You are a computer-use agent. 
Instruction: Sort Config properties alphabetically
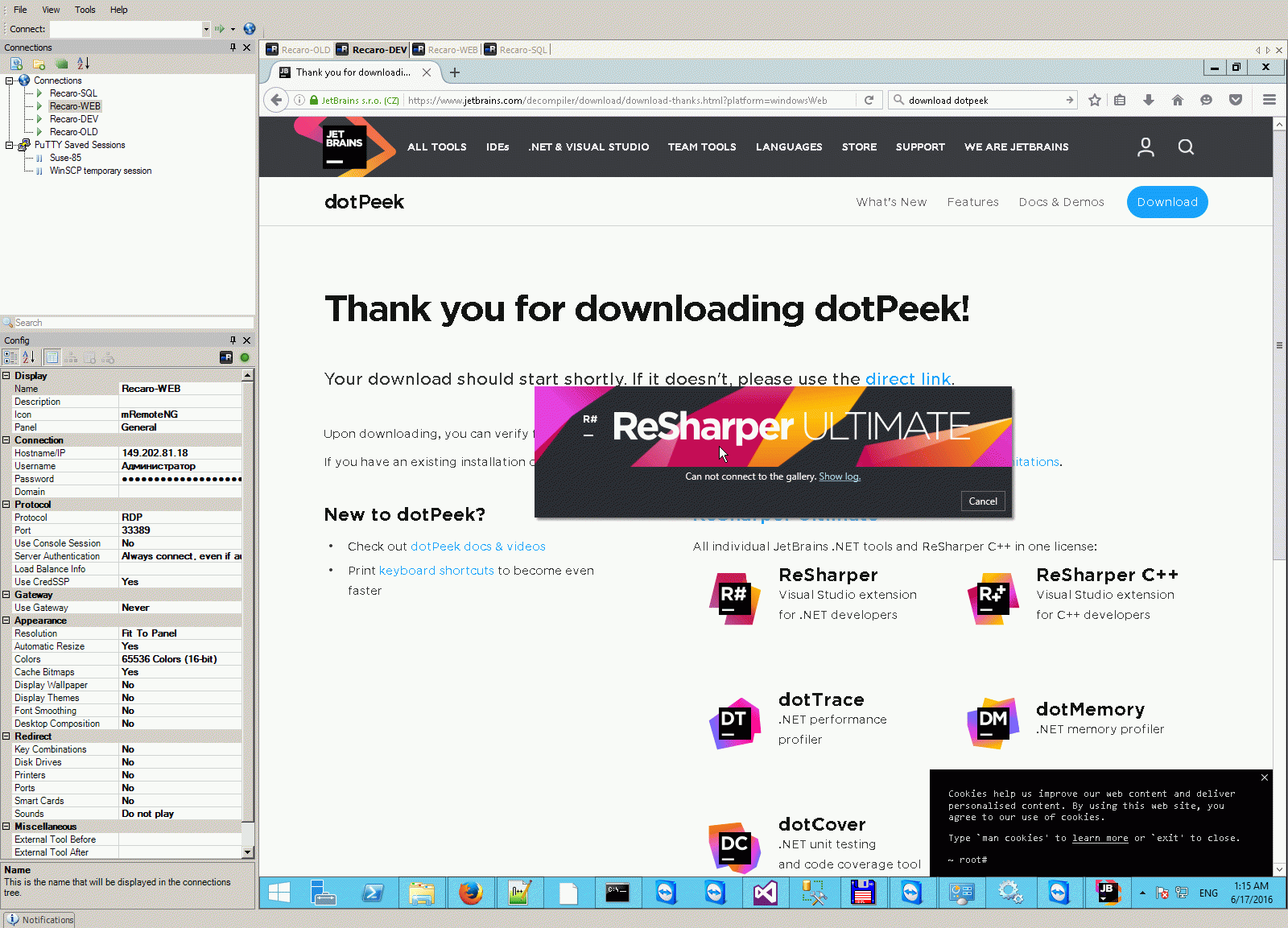click(x=29, y=357)
